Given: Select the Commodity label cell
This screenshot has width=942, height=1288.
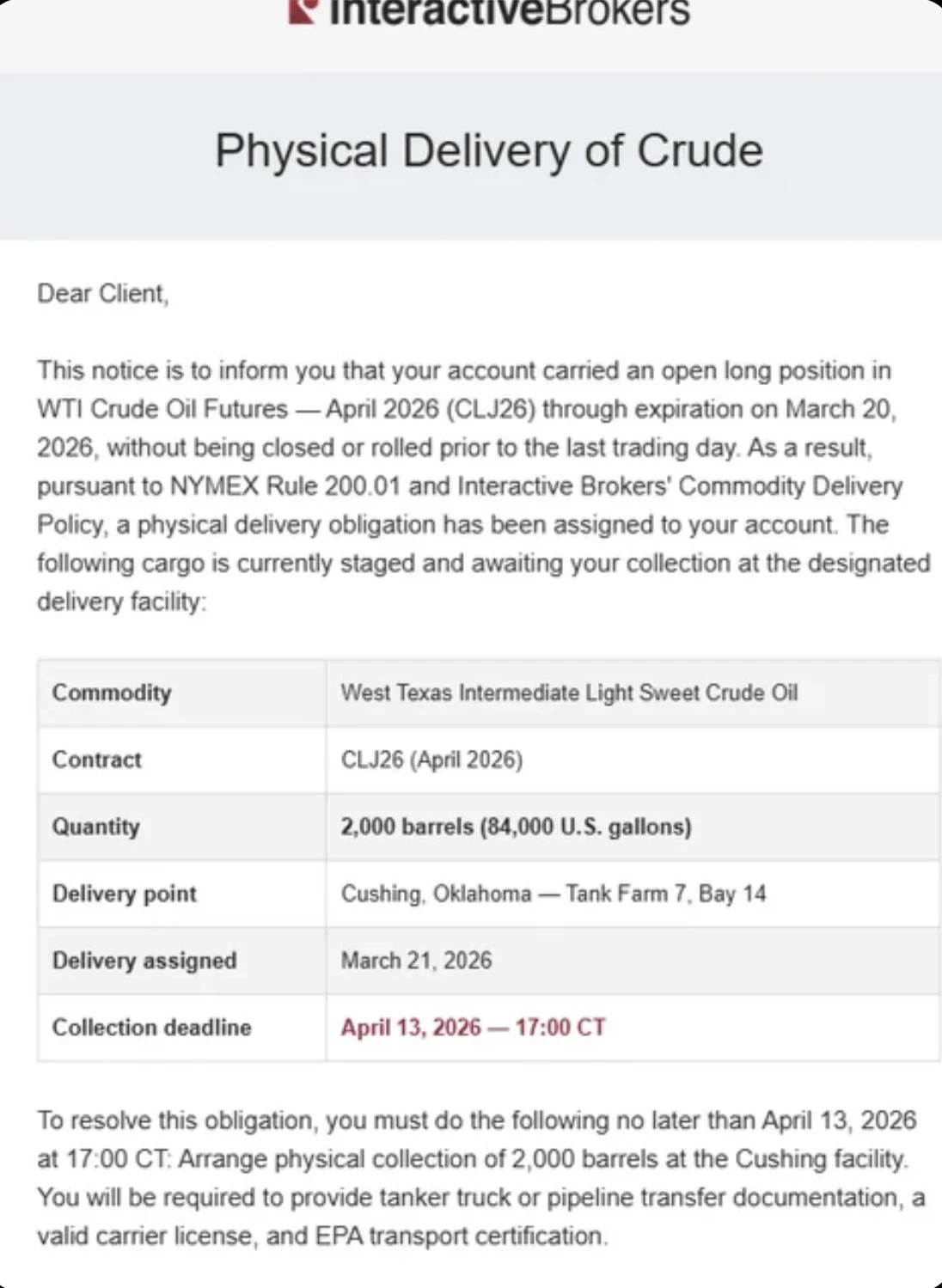Looking at the screenshot, I should click(x=112, y=693).
